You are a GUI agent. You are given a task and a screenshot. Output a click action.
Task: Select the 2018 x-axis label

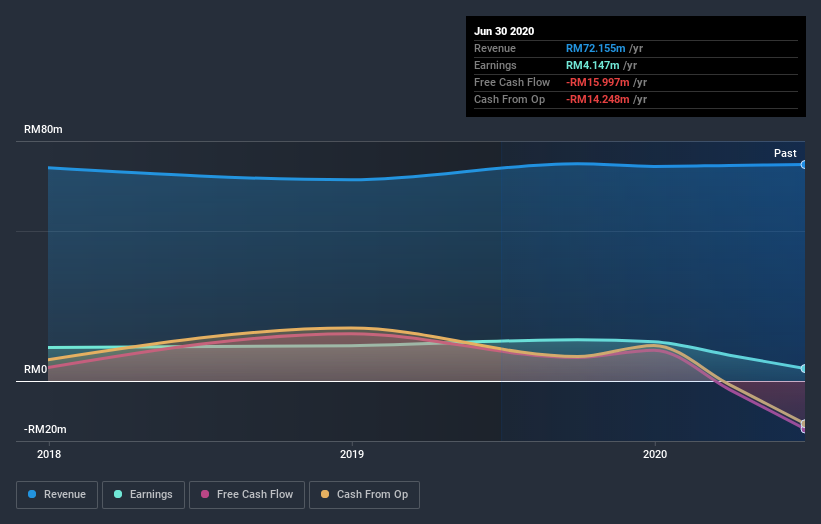pos(49,454)
